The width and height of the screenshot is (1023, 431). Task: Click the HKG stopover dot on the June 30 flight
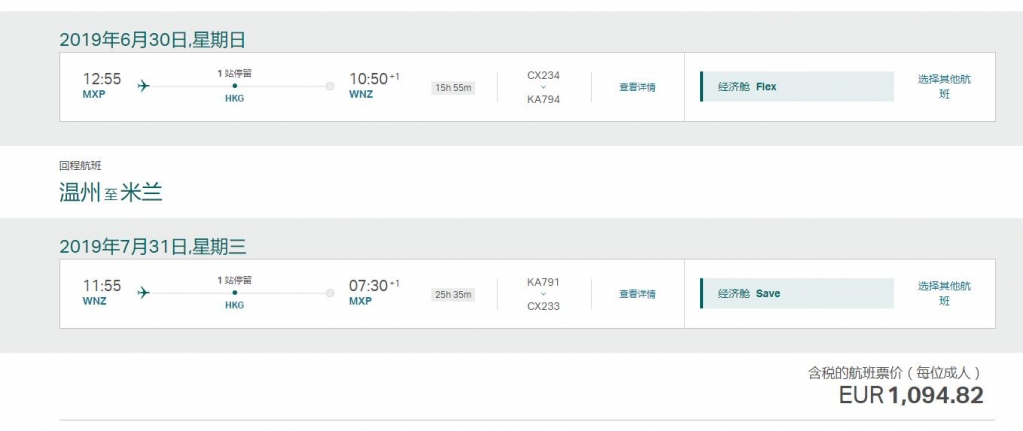pyautogui.click(x=235, y=86)
